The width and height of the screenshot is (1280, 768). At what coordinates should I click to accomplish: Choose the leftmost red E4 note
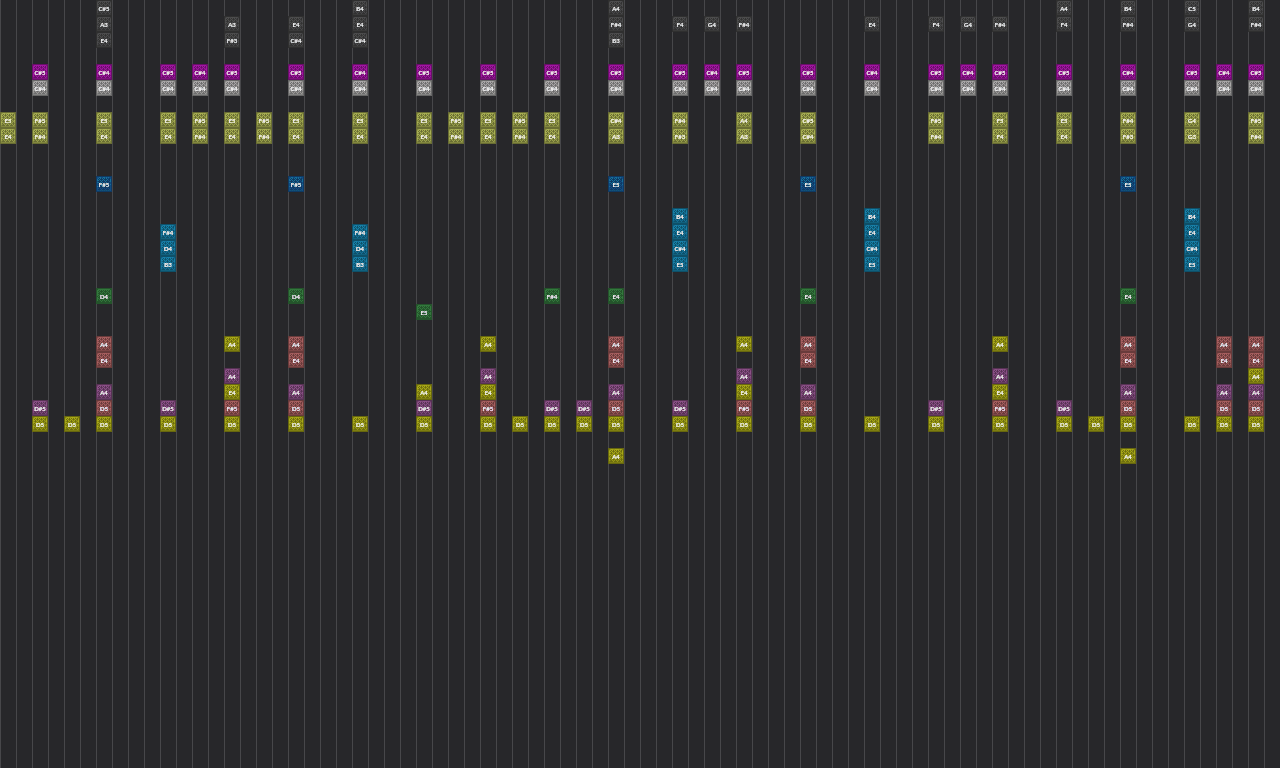tap(104, 360)
